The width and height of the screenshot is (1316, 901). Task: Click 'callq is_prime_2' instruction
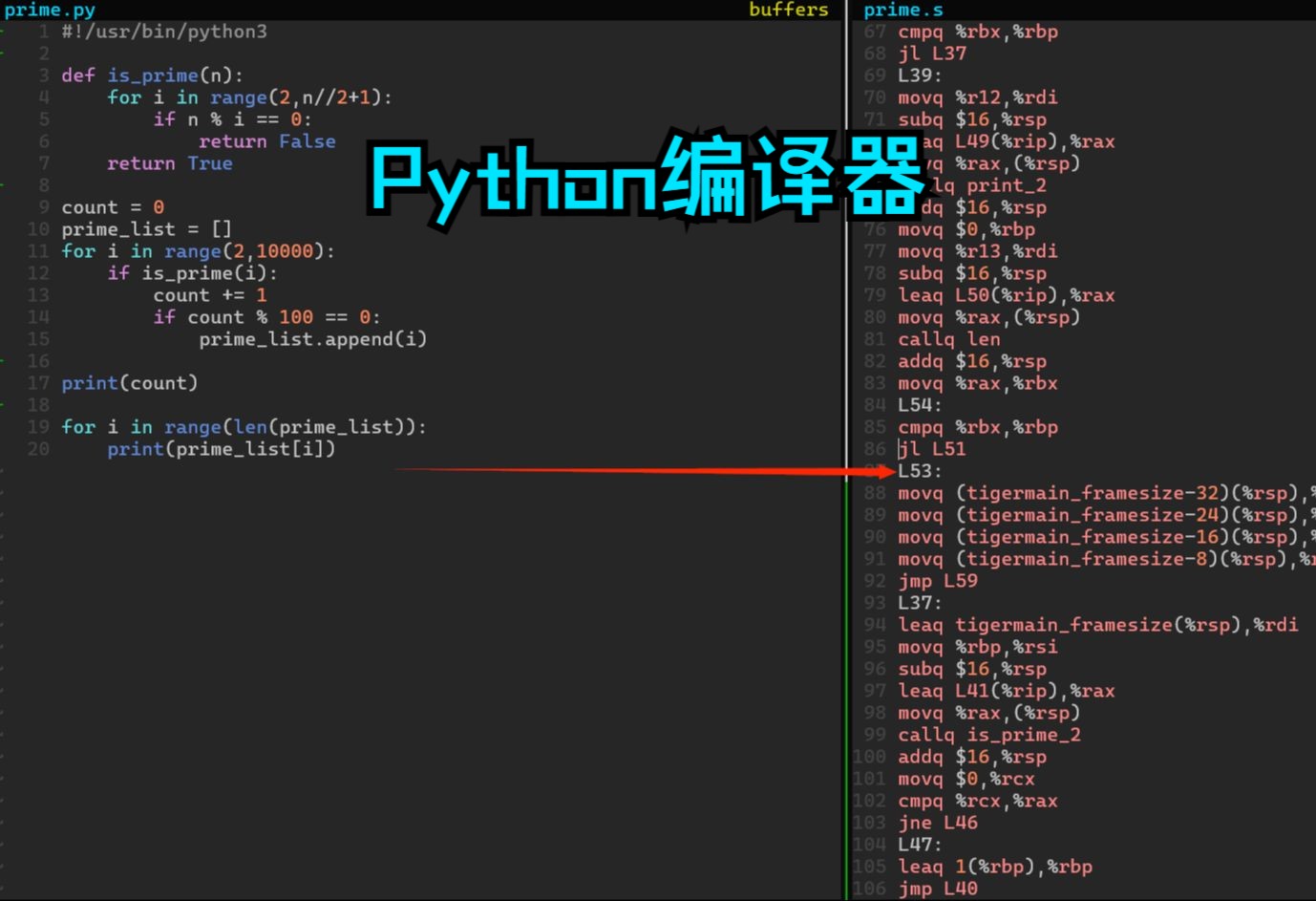point(989,735)
